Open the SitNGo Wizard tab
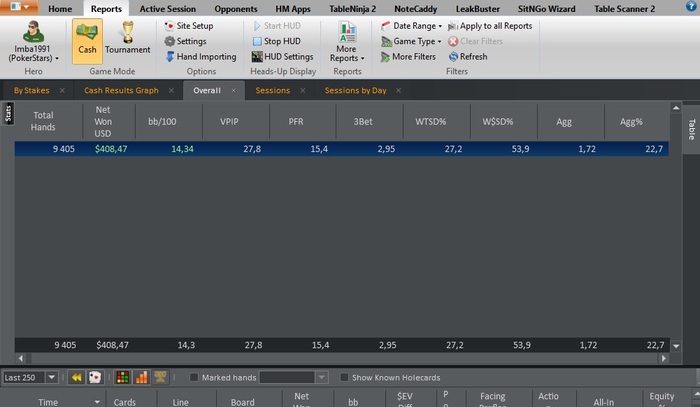The height and width of the screenshot is (407, 700). click(546, 8)
